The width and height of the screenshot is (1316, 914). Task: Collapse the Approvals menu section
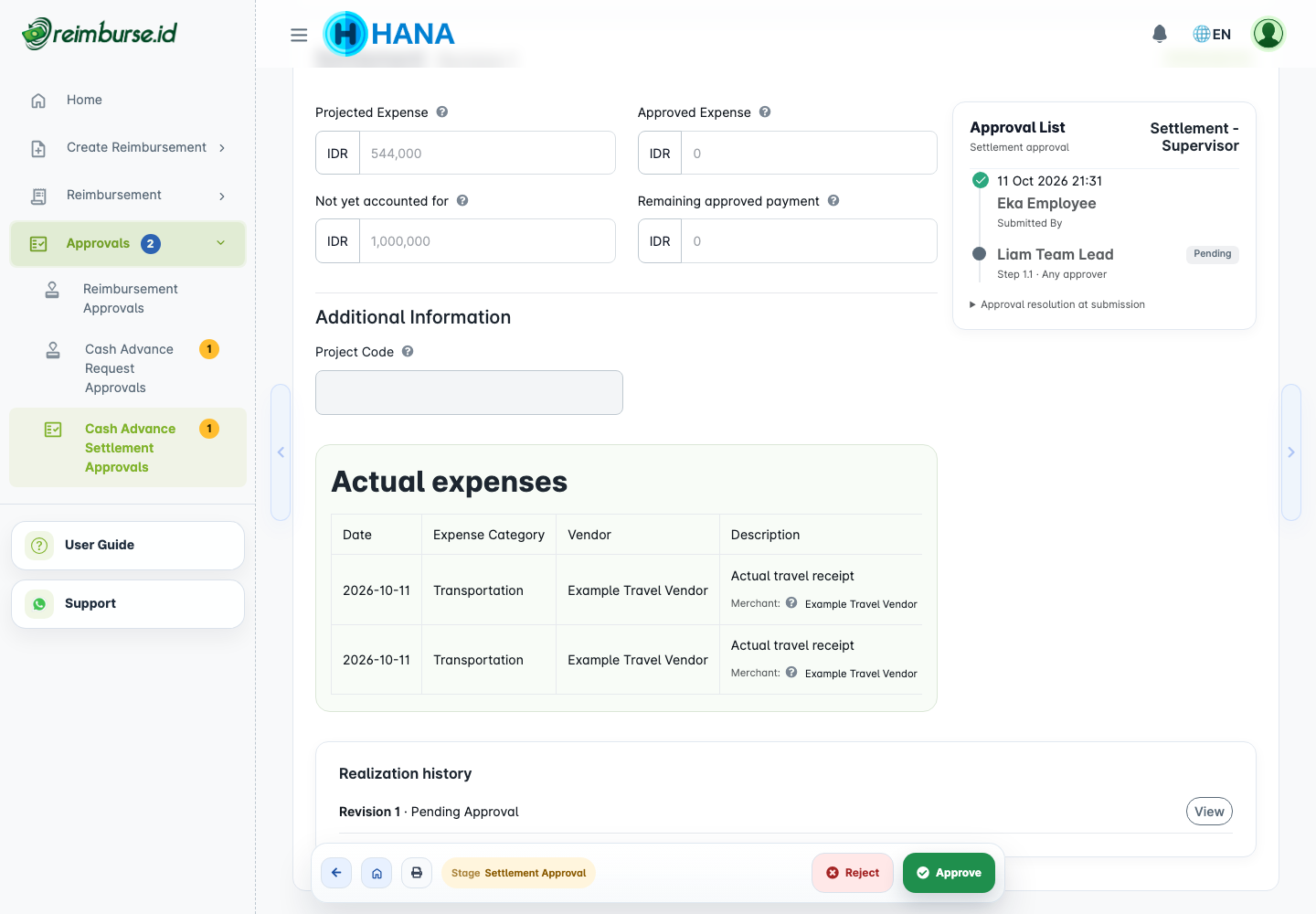point(128,243)
